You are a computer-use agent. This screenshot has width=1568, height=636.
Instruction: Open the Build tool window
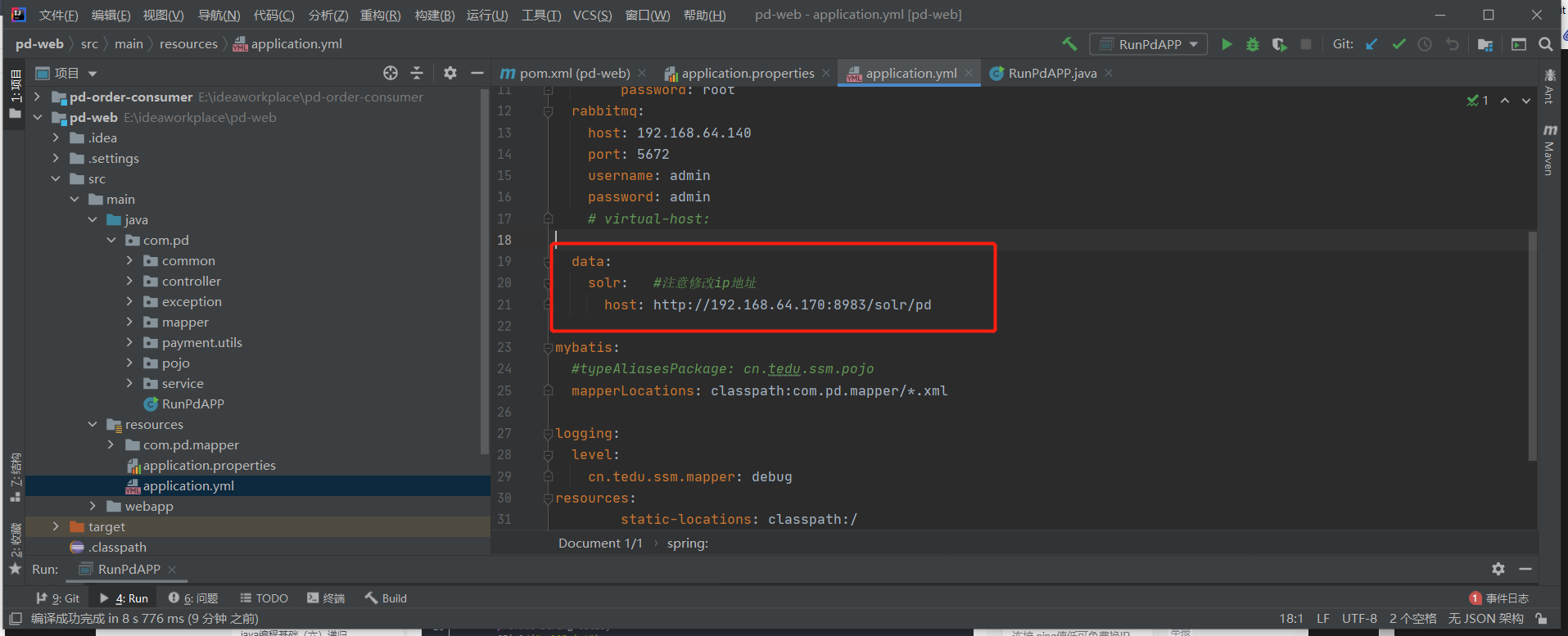point(386,598)
